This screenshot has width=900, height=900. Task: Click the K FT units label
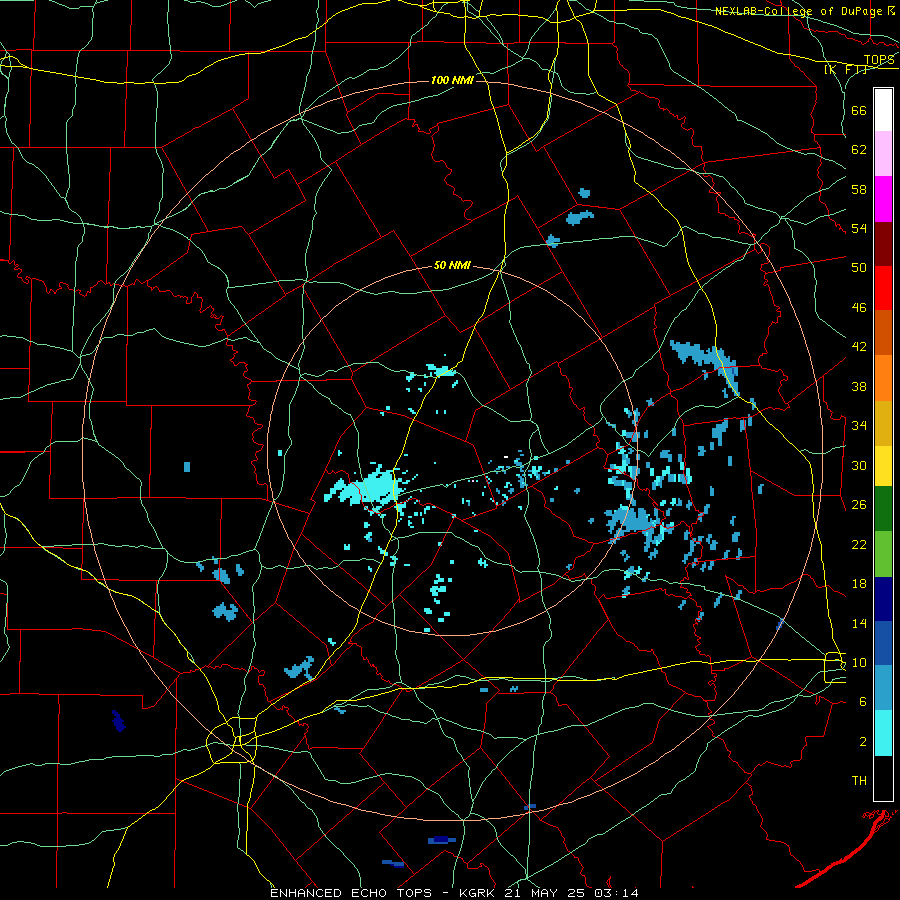(846, 70)
